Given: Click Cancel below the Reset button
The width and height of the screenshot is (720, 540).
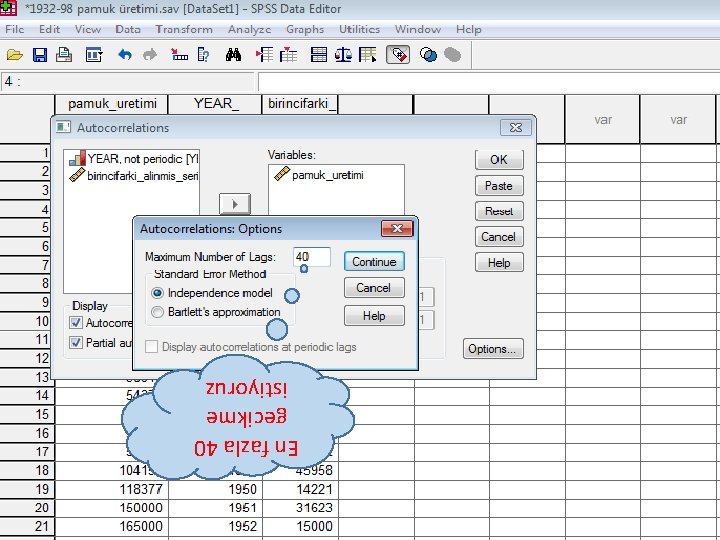Looking at the screenshot, I should pyautogui.click(x=499, y=237).
